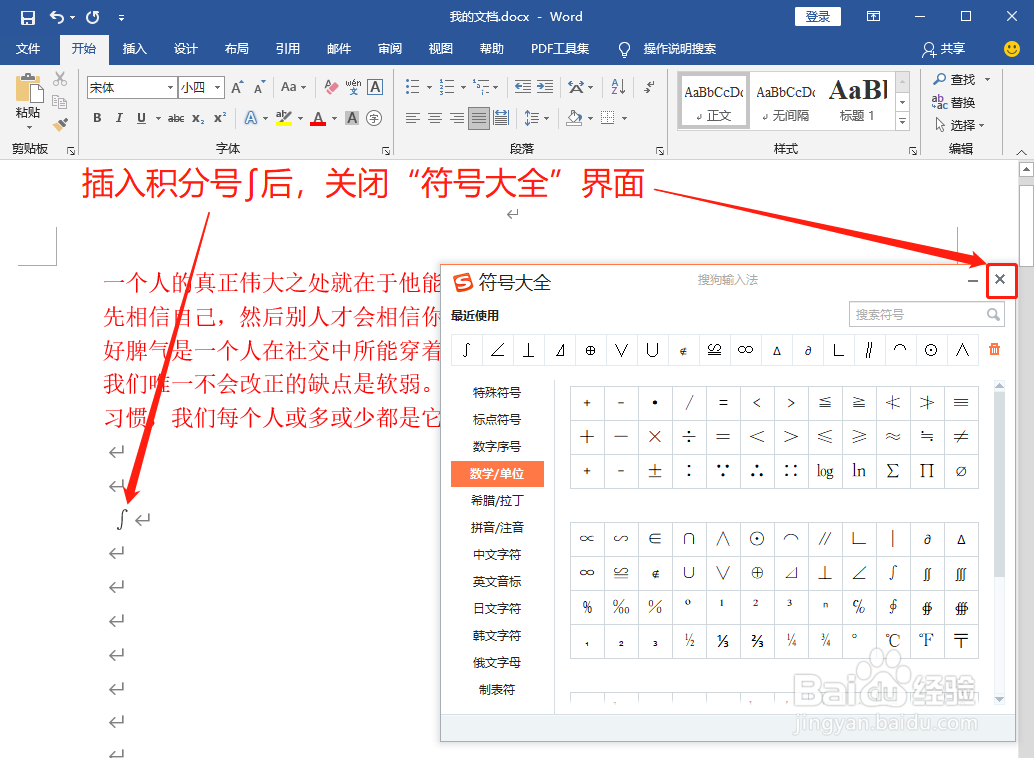Enable justified paragraph alignment
The width and height of the screenshot is (1034, 758).
(x=477, y=117)
